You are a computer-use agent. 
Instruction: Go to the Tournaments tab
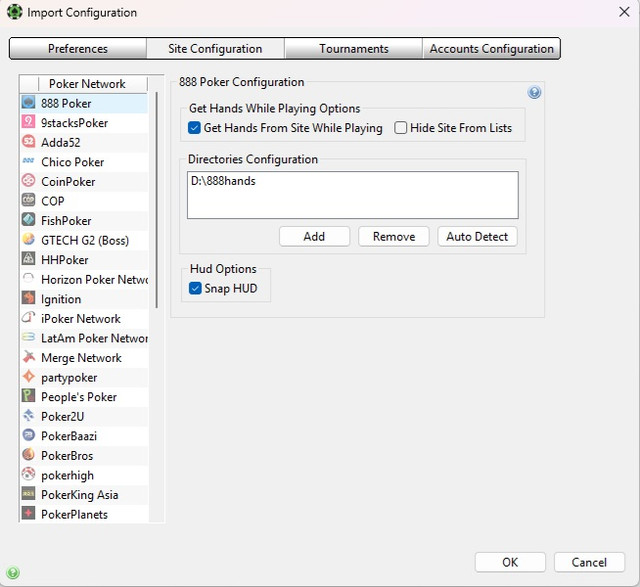tap(353, 49)
